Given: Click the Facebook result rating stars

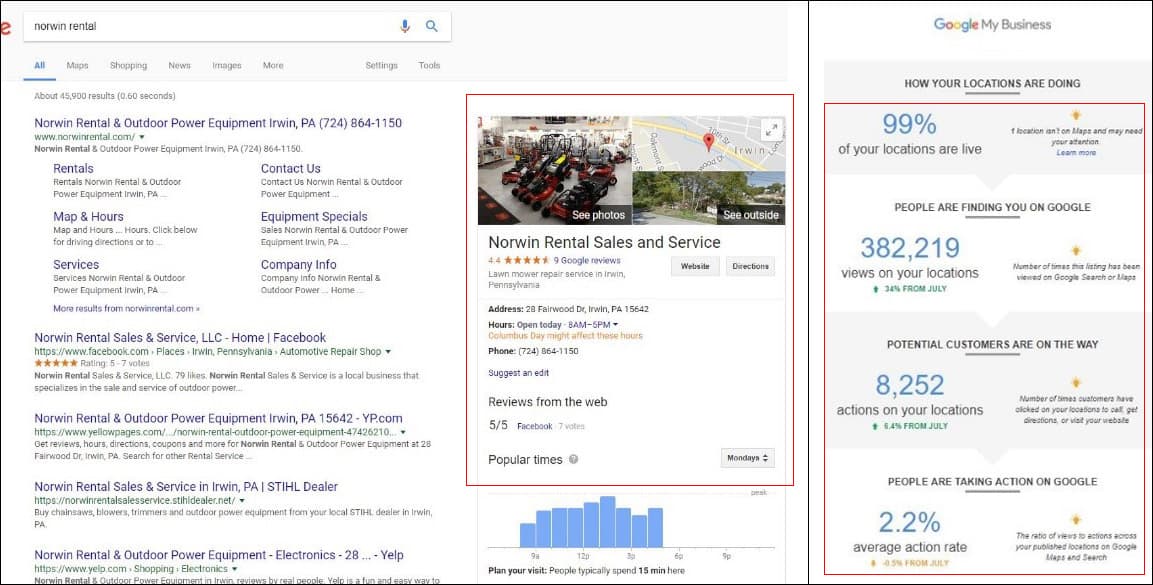Looking at the screenshot, I should pos(56,363).
